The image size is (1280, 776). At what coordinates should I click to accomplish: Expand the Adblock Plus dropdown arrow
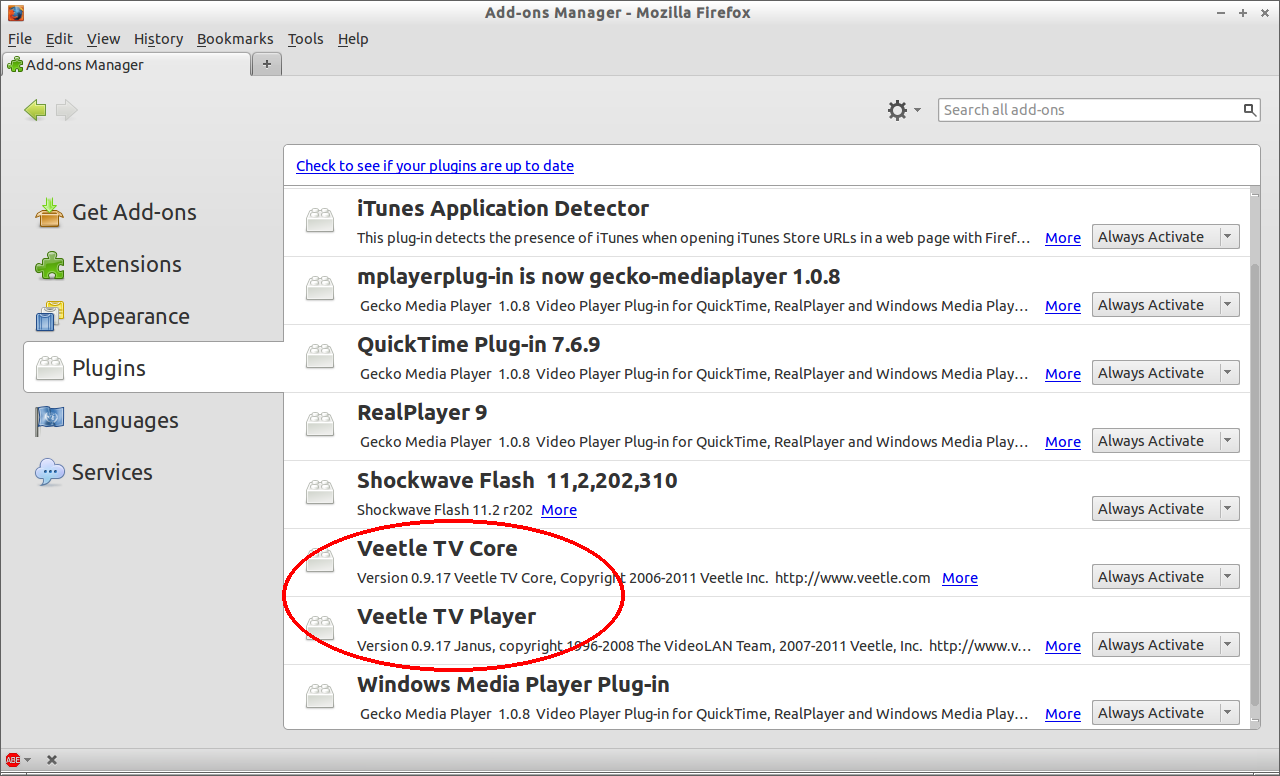pyautogui.click(x=28, y=761)
